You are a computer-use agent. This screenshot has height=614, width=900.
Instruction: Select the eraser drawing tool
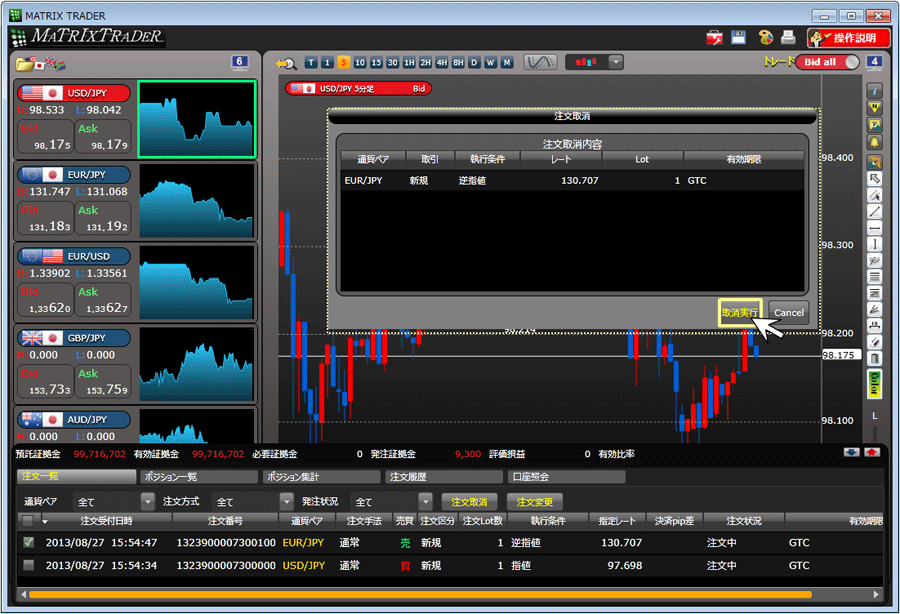click(x=874, y=343)
